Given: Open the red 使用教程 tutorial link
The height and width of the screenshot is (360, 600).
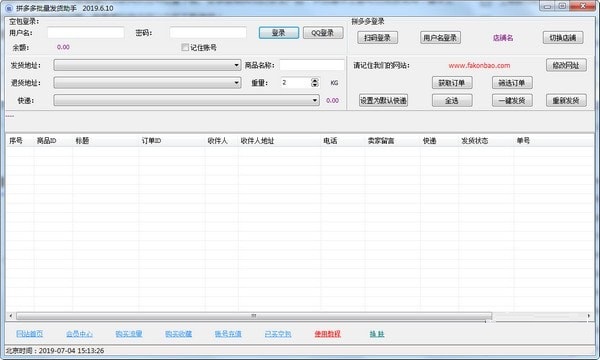Looking at the screenshot, I should coord(328,334).
